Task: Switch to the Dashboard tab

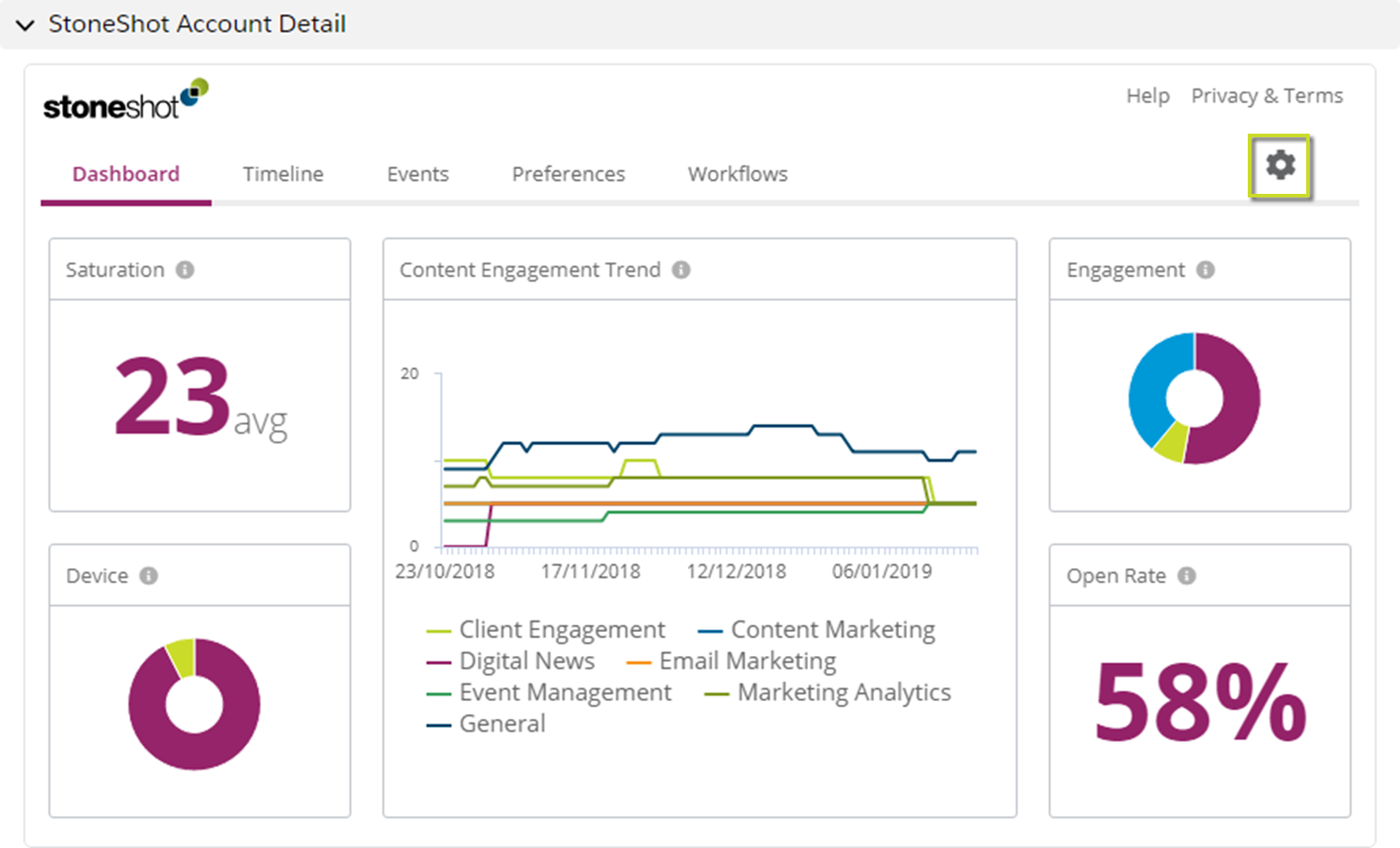Action: coord(126,174)
